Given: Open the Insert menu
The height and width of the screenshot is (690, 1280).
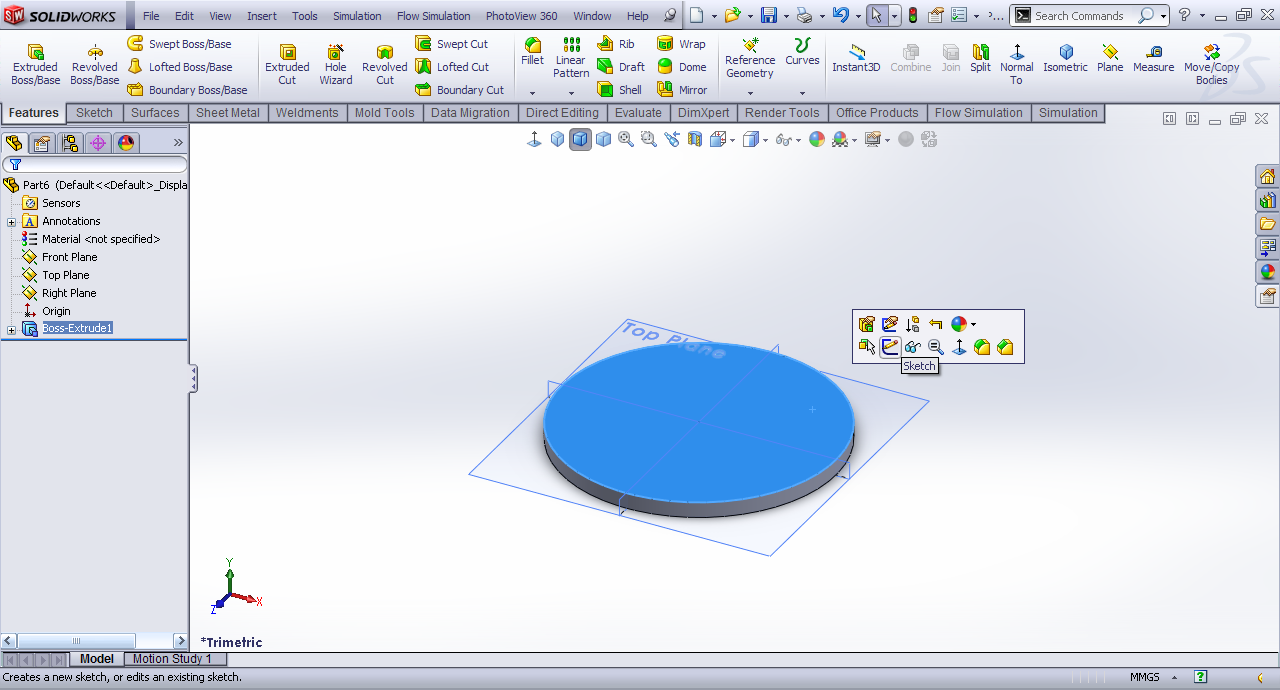Looking at the screenshot, I should [262, 16].
